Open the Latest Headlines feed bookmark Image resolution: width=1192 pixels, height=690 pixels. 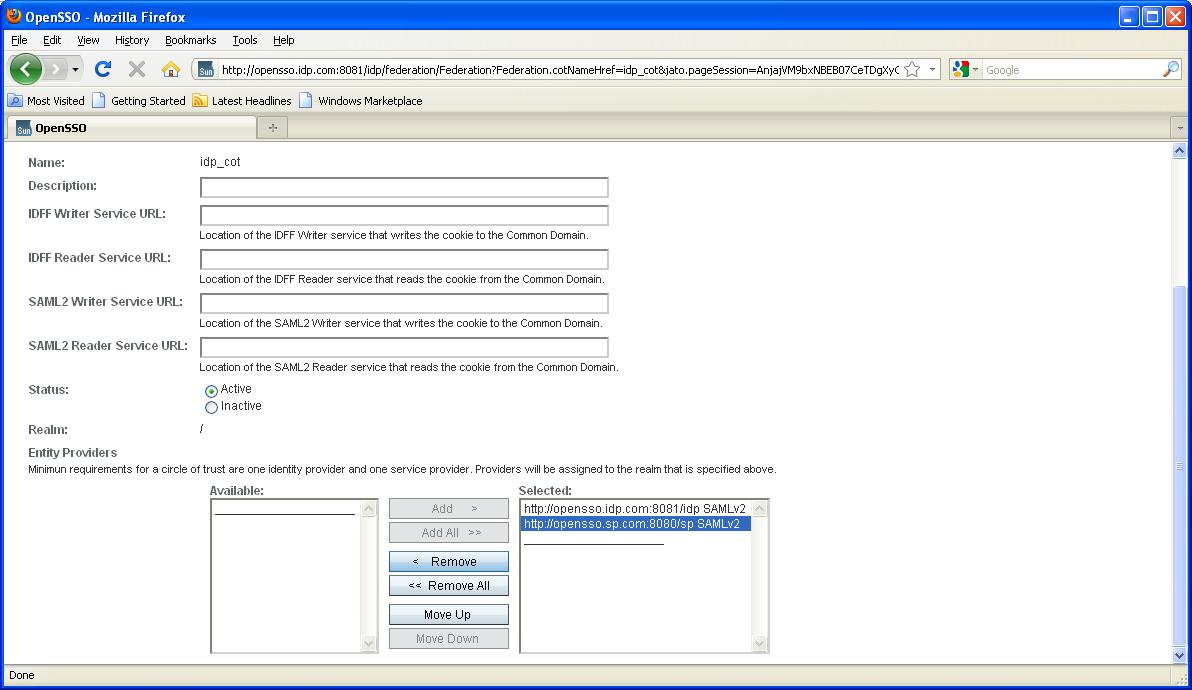(242, 101)
